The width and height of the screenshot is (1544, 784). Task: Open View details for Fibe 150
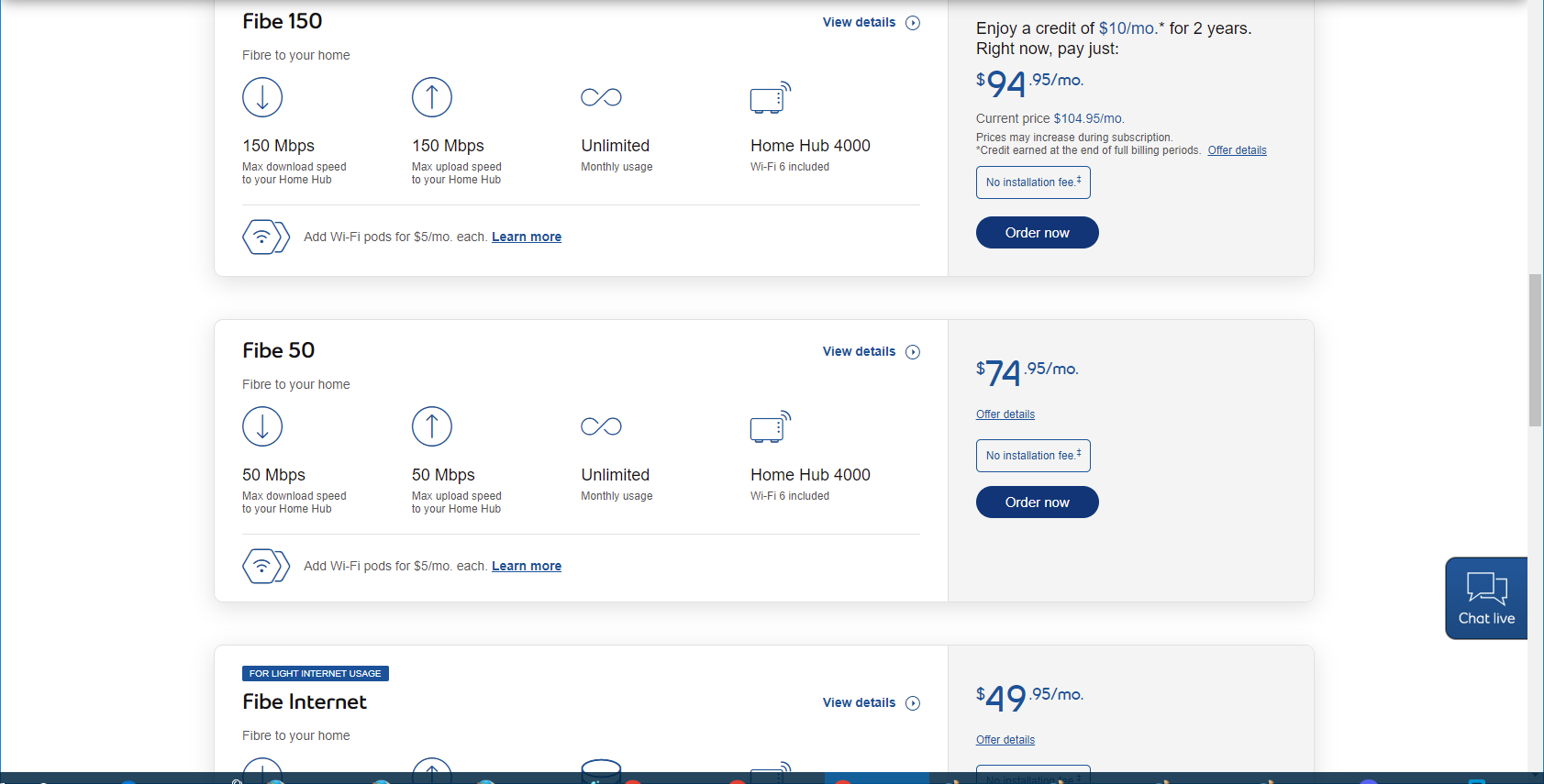[872, 23]
